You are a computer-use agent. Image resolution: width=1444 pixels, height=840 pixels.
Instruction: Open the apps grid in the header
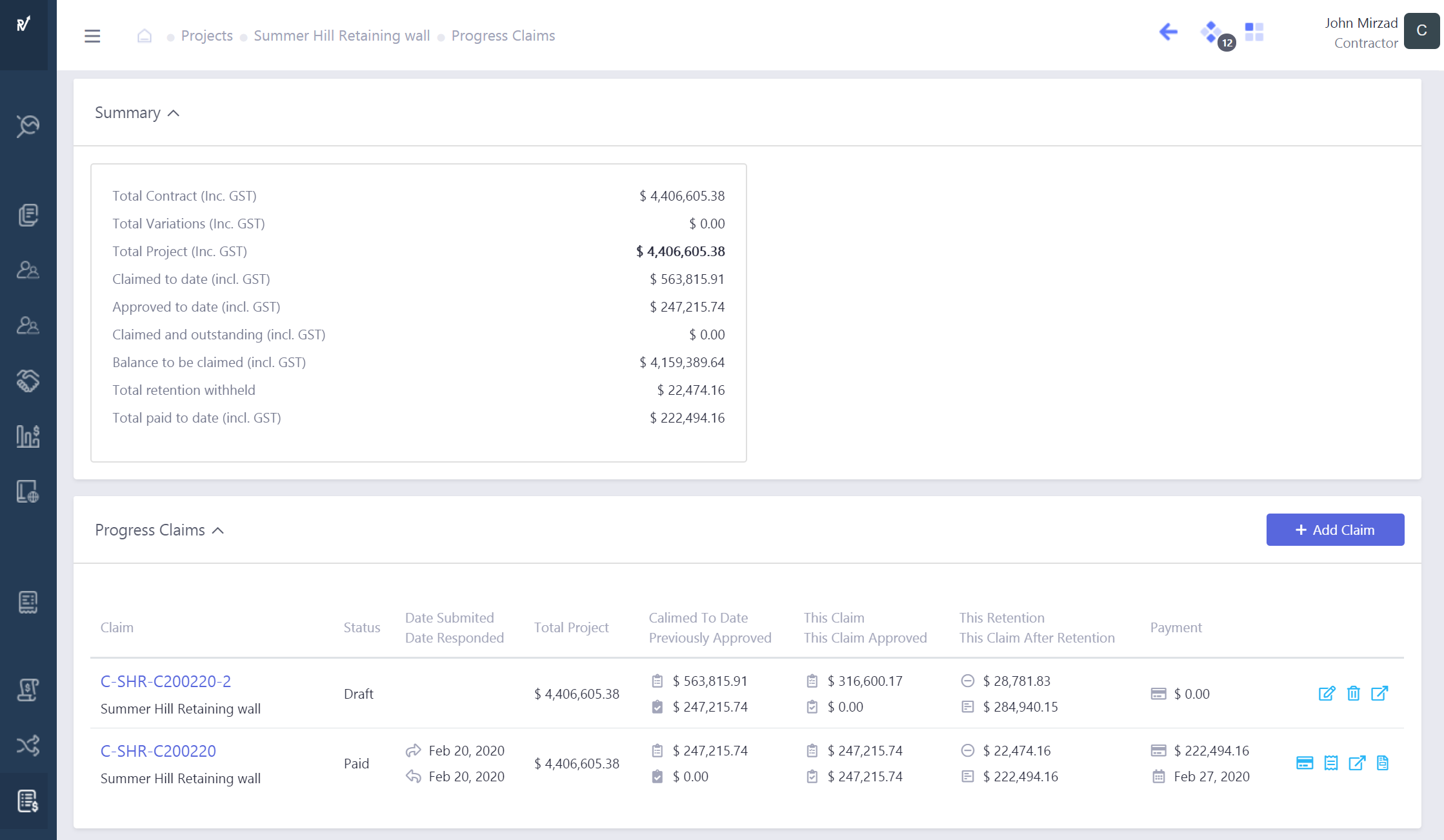(x=1252, y=32)
